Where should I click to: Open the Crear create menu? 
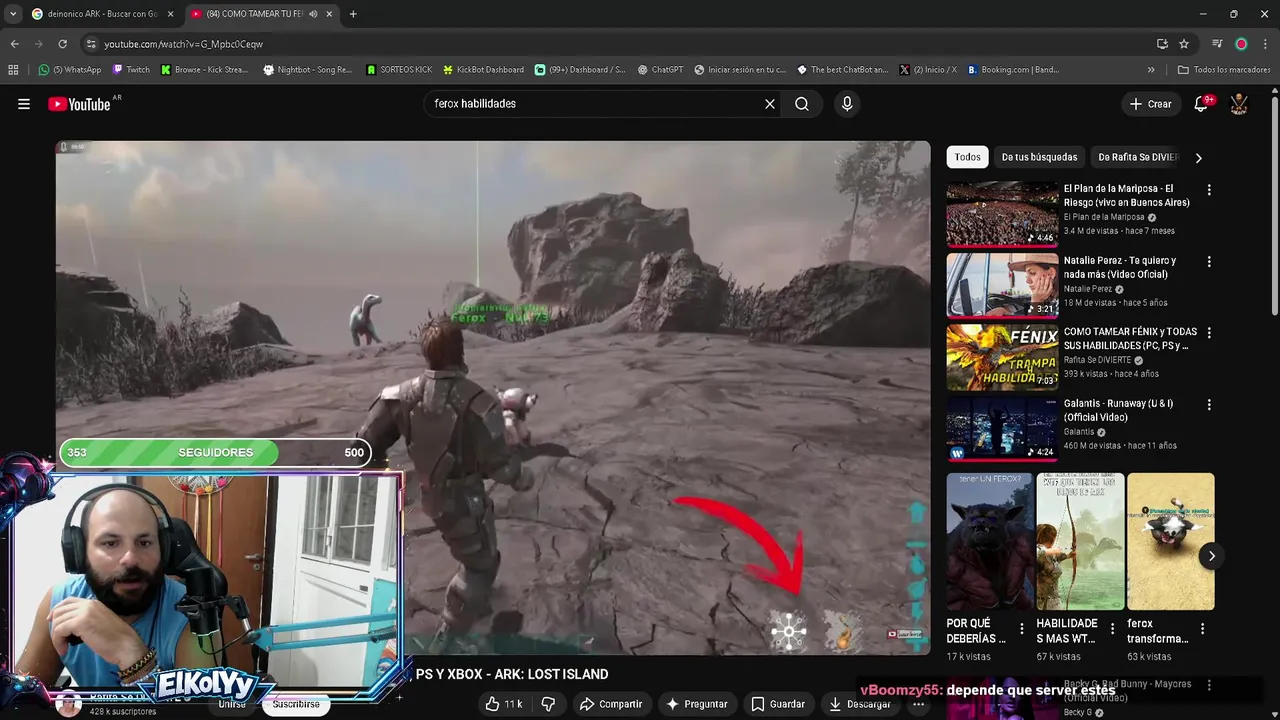point(1150,104)
